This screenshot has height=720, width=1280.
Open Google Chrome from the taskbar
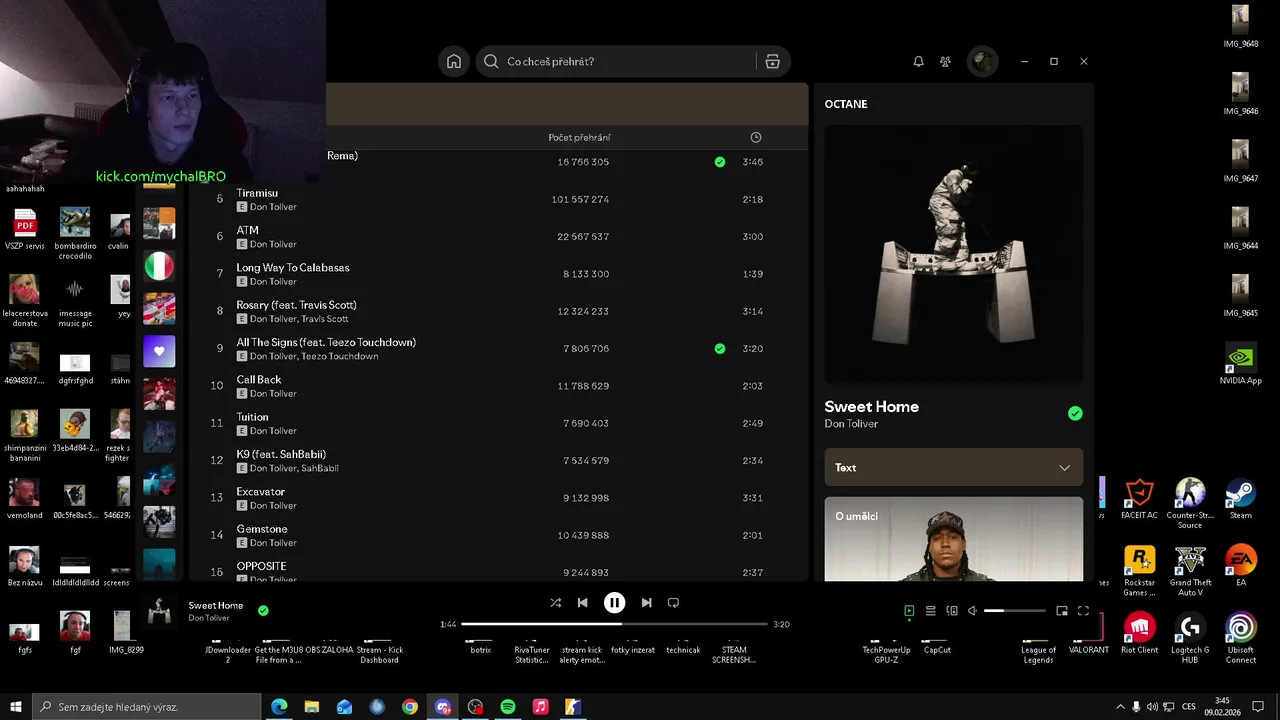[x=410, y=707]
